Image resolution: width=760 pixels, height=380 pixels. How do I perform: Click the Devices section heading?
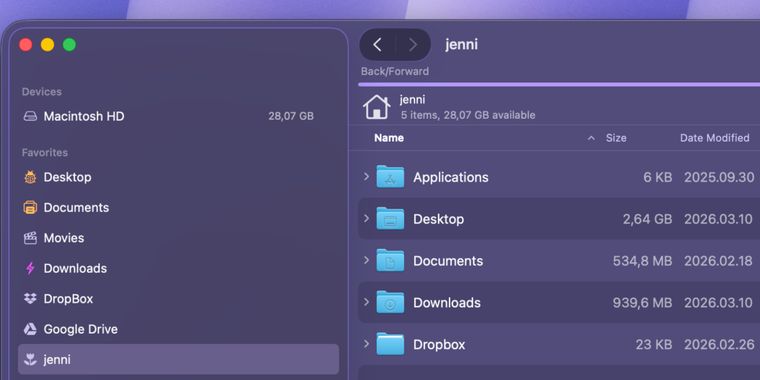point(42,92)
